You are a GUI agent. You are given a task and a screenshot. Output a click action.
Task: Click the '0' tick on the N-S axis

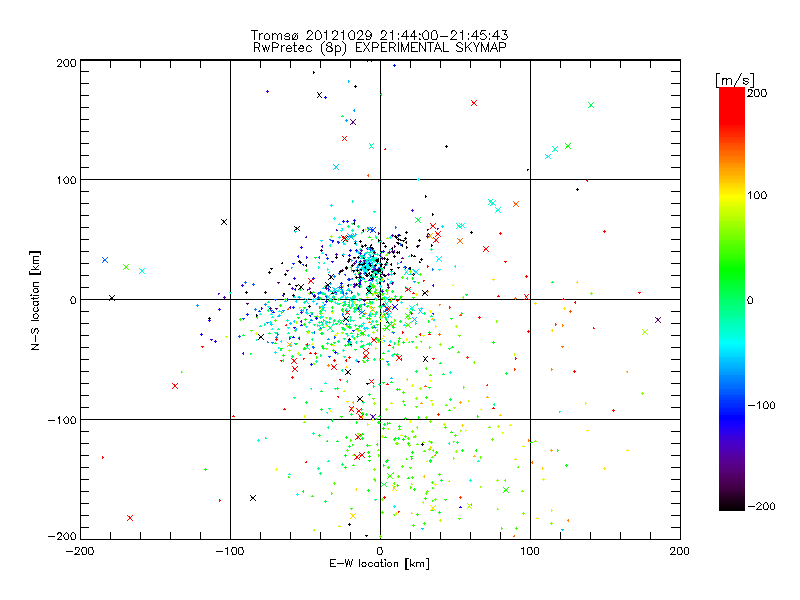(x=73, y=300)
